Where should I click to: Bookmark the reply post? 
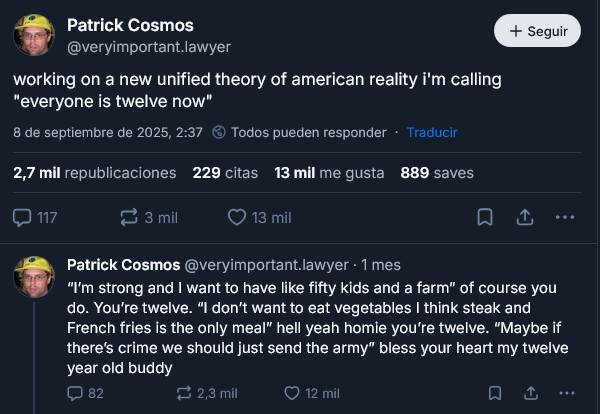click(x=495, y=393)
